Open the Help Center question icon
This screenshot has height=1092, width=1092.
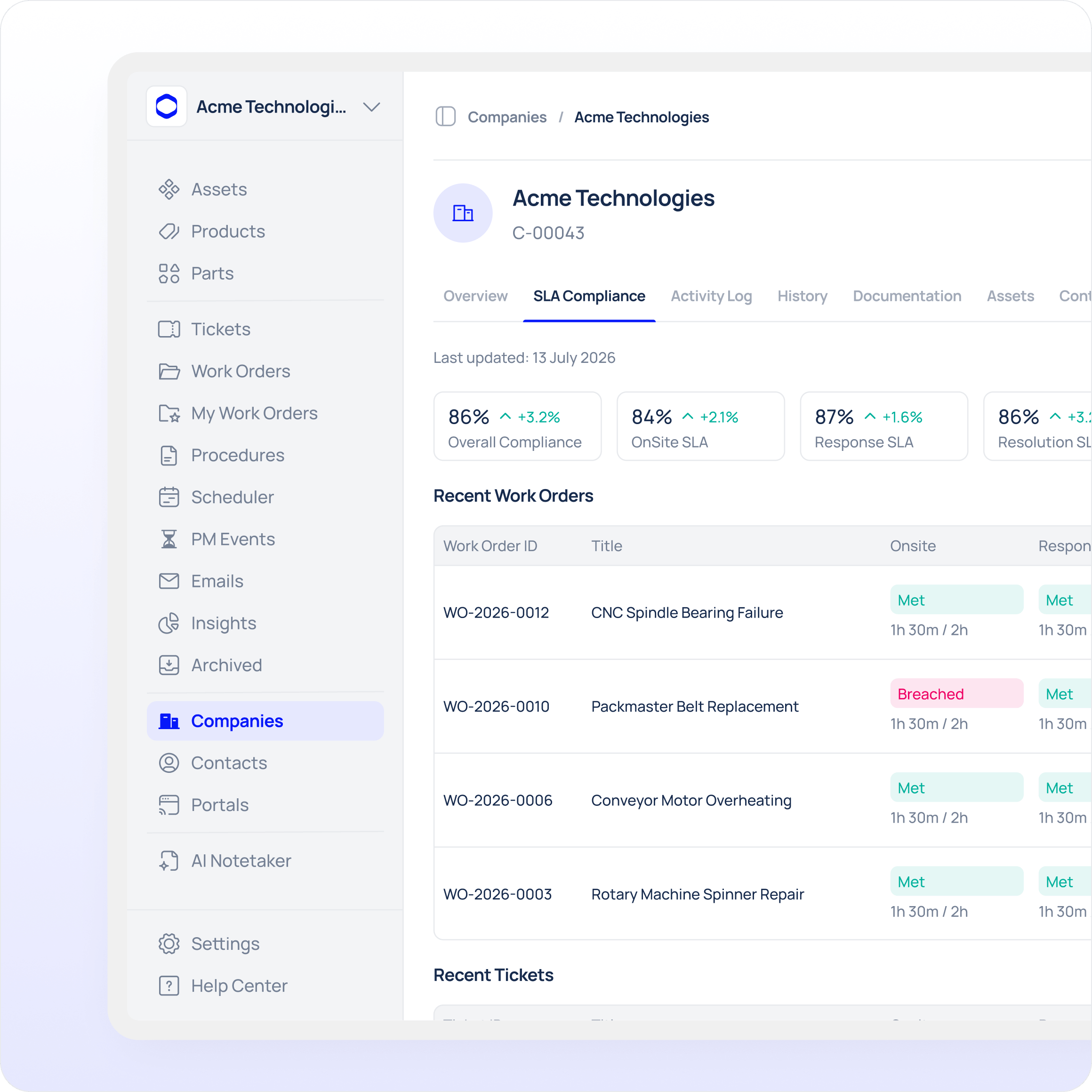[x=169, y=986]
